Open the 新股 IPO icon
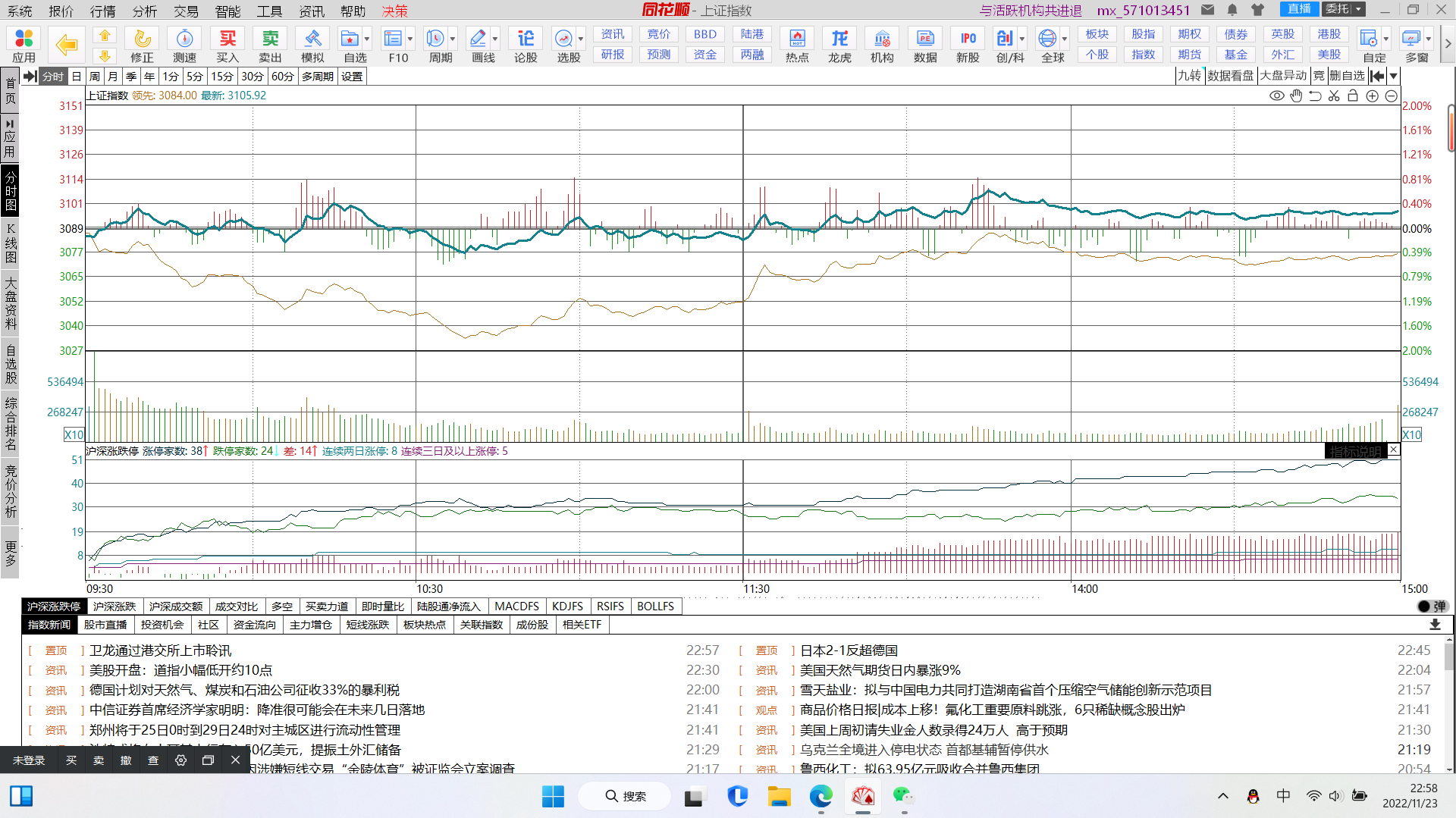 click(968, 45)
